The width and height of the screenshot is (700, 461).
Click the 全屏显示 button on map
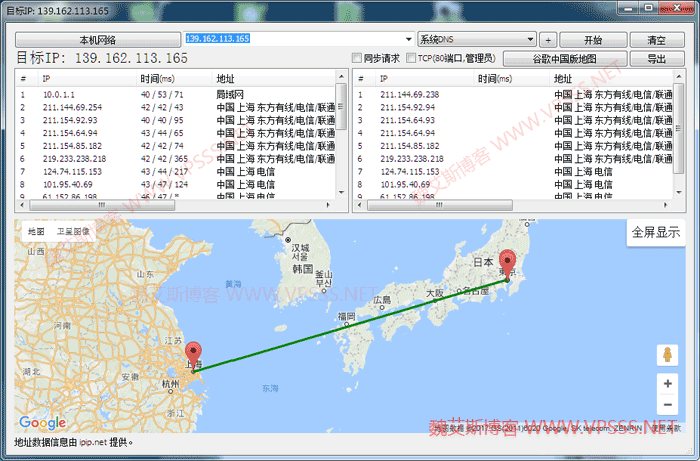point(656,232)
